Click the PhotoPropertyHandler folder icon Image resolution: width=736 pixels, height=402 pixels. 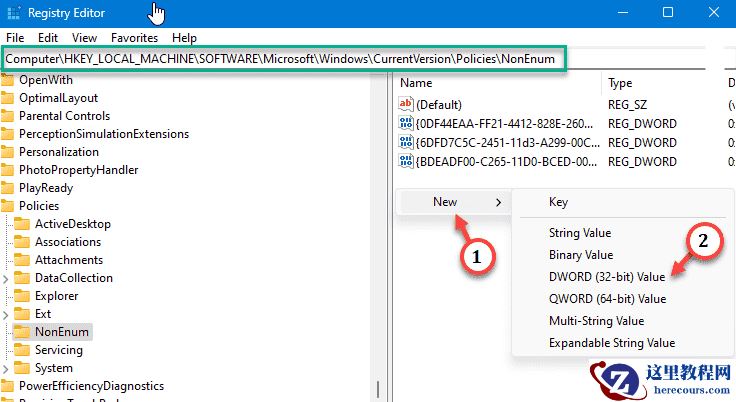[x=7, y=170]
